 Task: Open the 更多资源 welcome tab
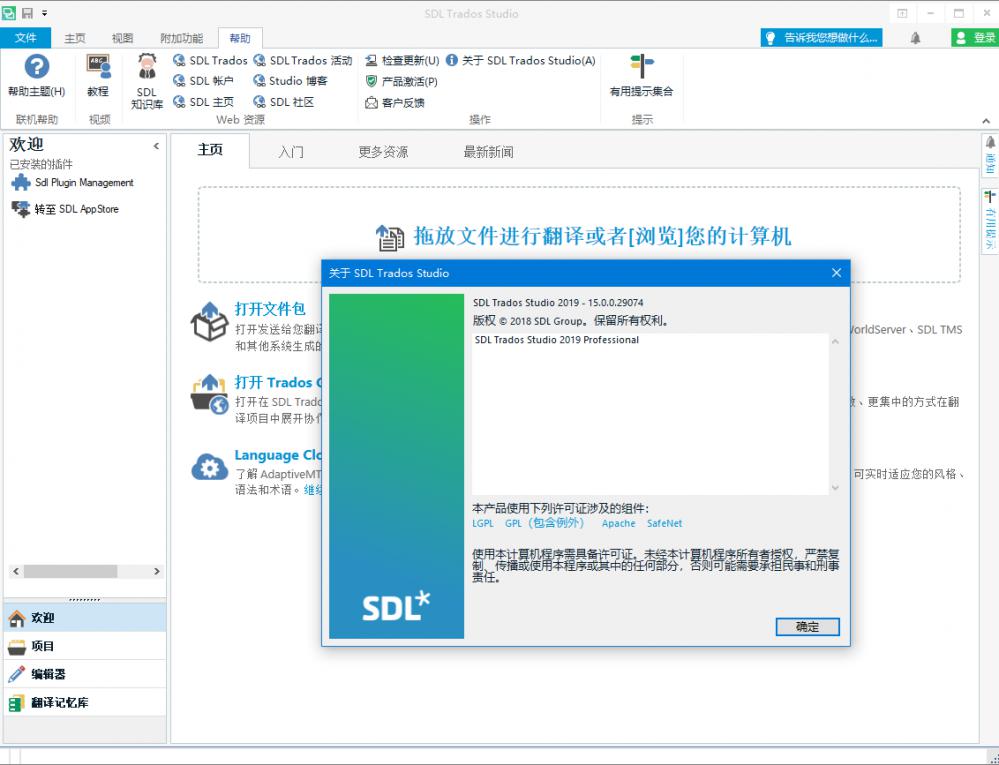383,152
